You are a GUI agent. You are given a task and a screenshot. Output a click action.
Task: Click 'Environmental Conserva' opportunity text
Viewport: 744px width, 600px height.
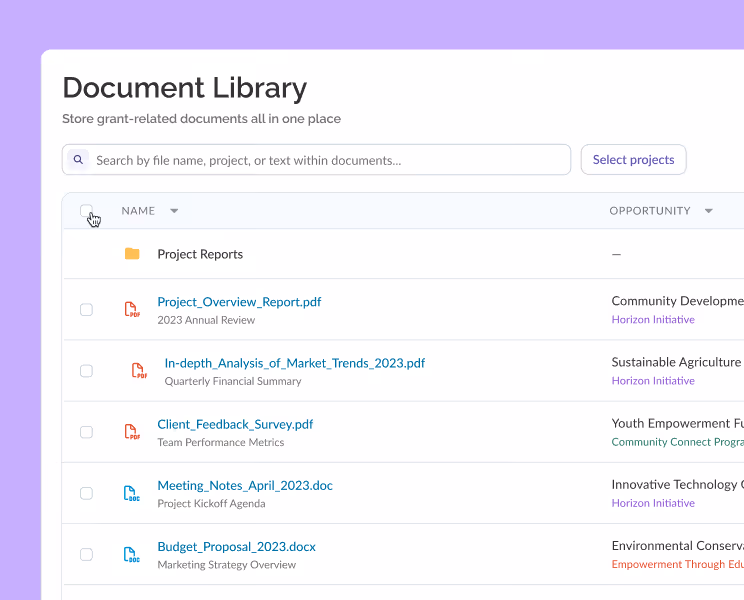(x=678, y=546)
